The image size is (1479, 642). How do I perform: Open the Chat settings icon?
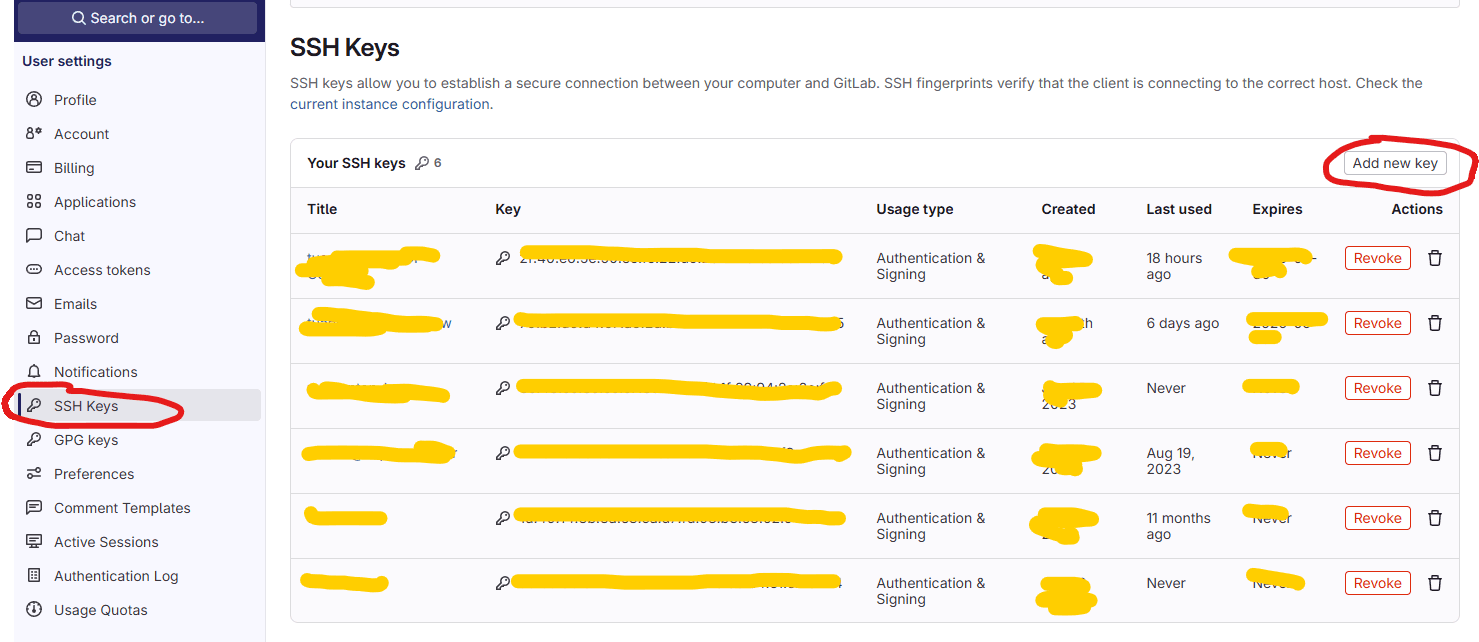[33, 235]
